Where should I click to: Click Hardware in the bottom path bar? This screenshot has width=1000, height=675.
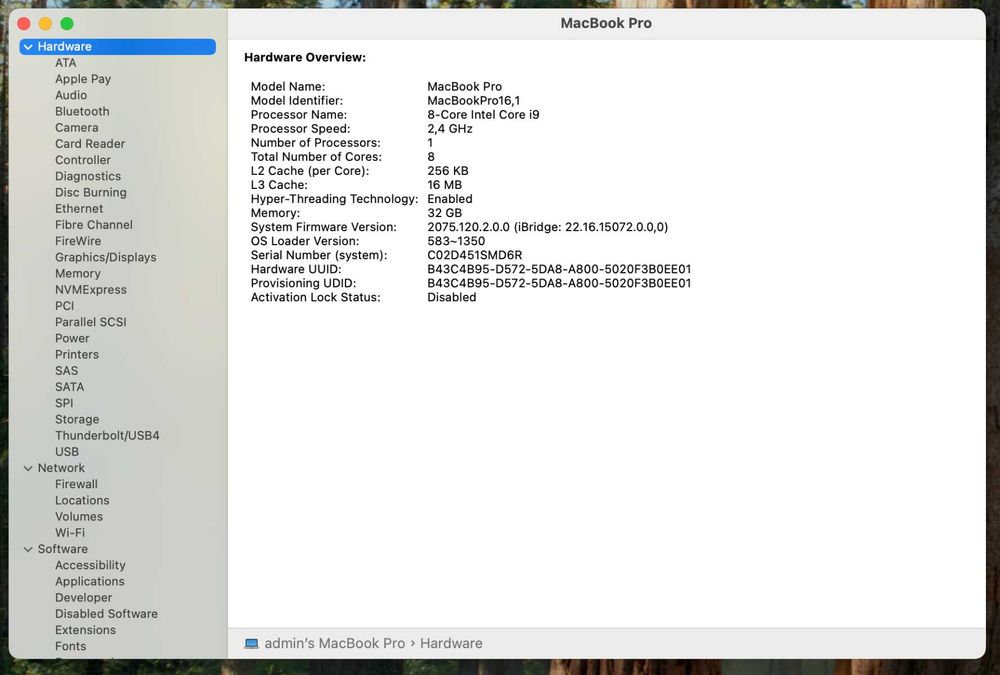tap(451, 643)
